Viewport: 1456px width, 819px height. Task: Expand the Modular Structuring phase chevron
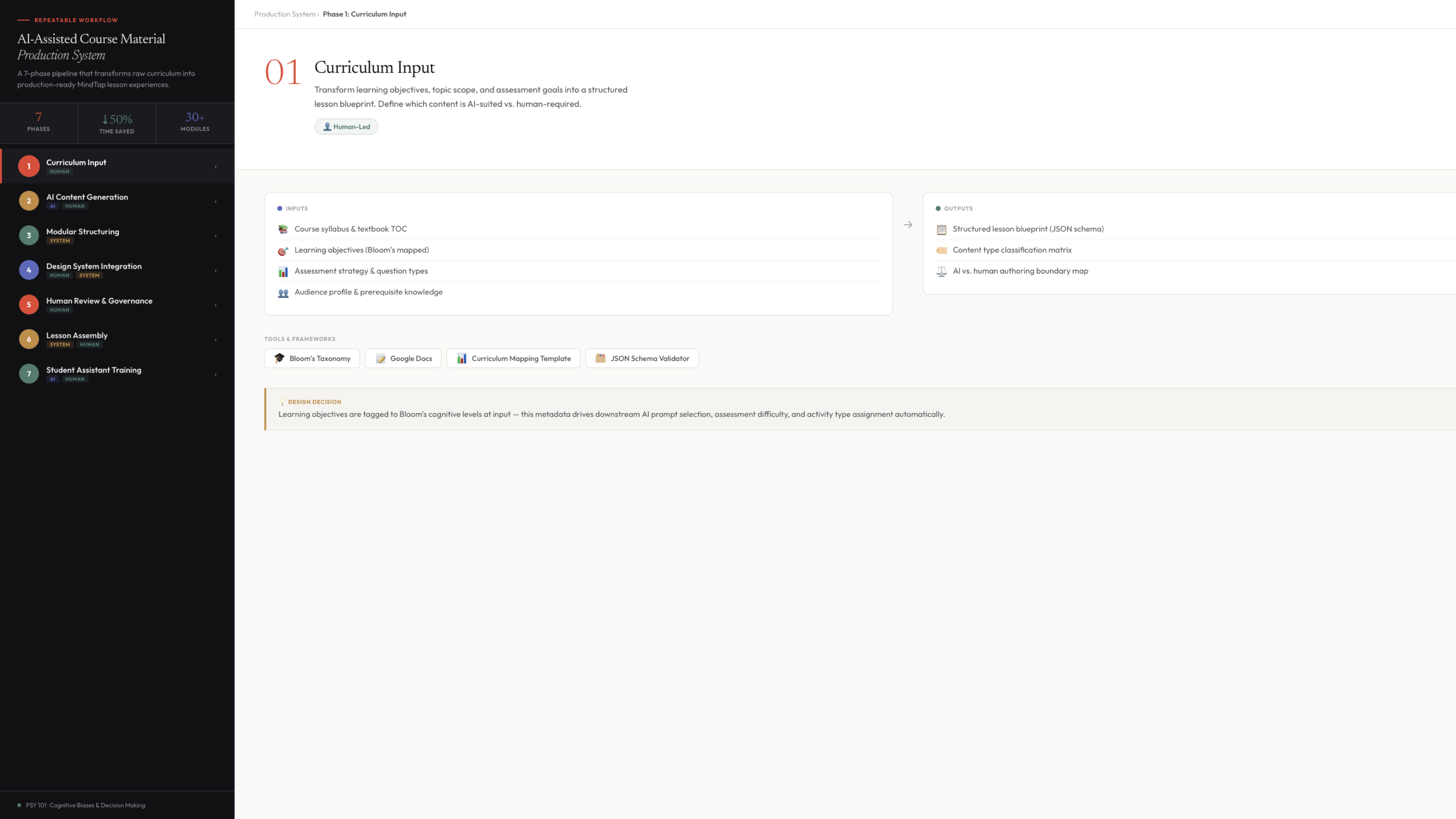pos(216,236)
